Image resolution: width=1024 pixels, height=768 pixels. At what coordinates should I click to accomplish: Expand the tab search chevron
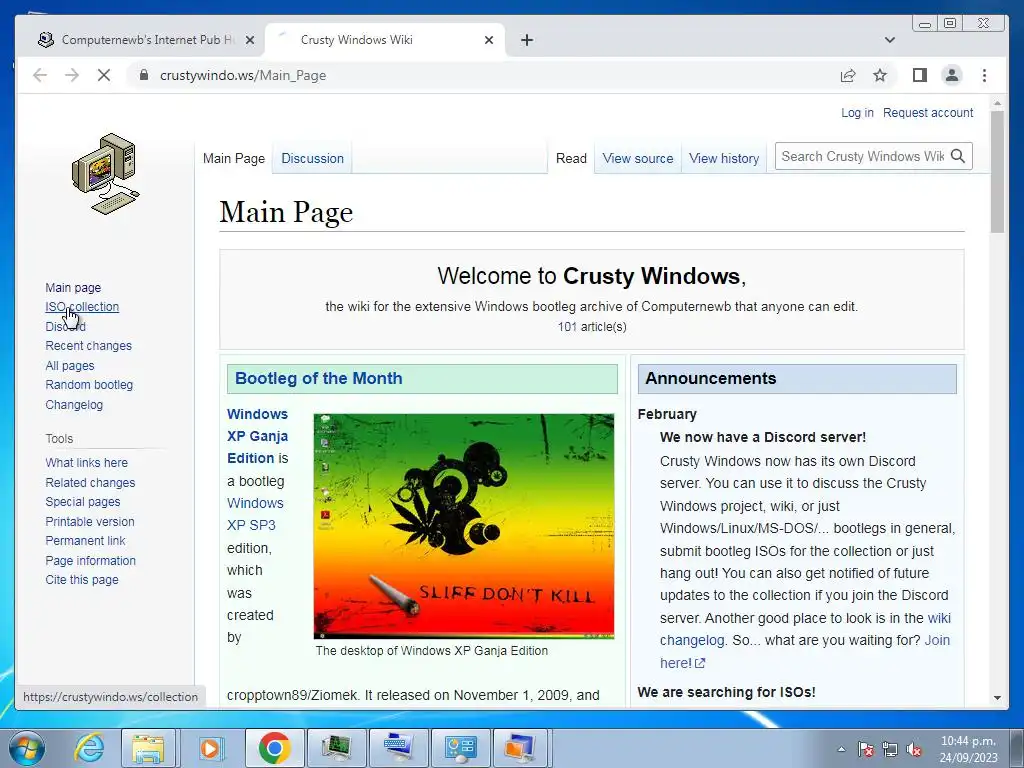[889, 40]
